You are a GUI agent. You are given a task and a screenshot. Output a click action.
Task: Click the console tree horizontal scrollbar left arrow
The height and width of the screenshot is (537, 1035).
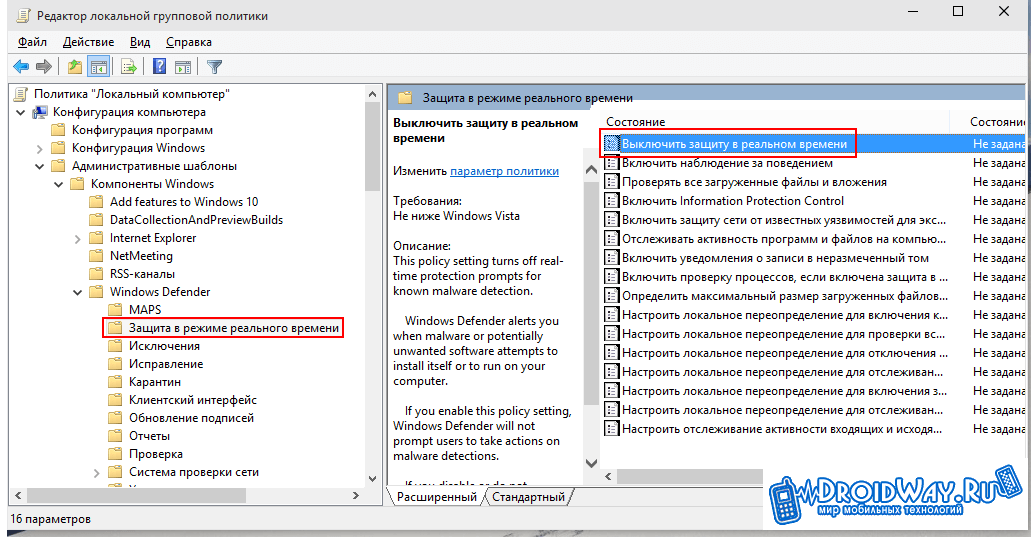point(18,495)
